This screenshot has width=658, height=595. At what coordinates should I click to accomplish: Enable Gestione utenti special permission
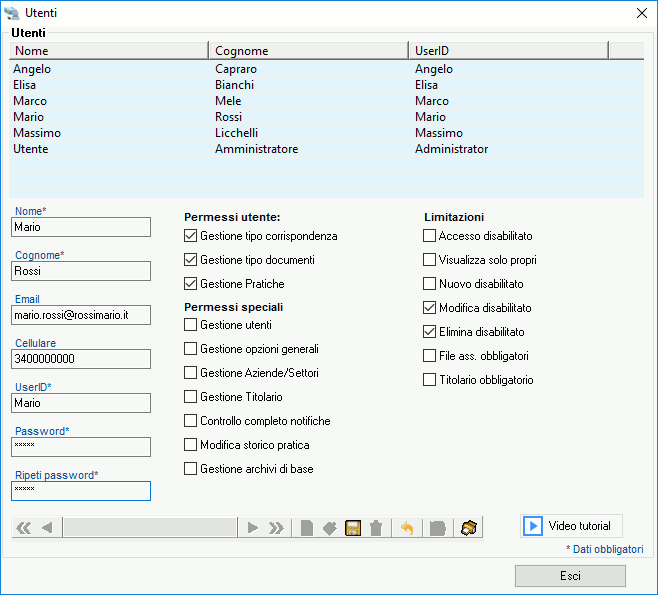click(x=191, y=325)
